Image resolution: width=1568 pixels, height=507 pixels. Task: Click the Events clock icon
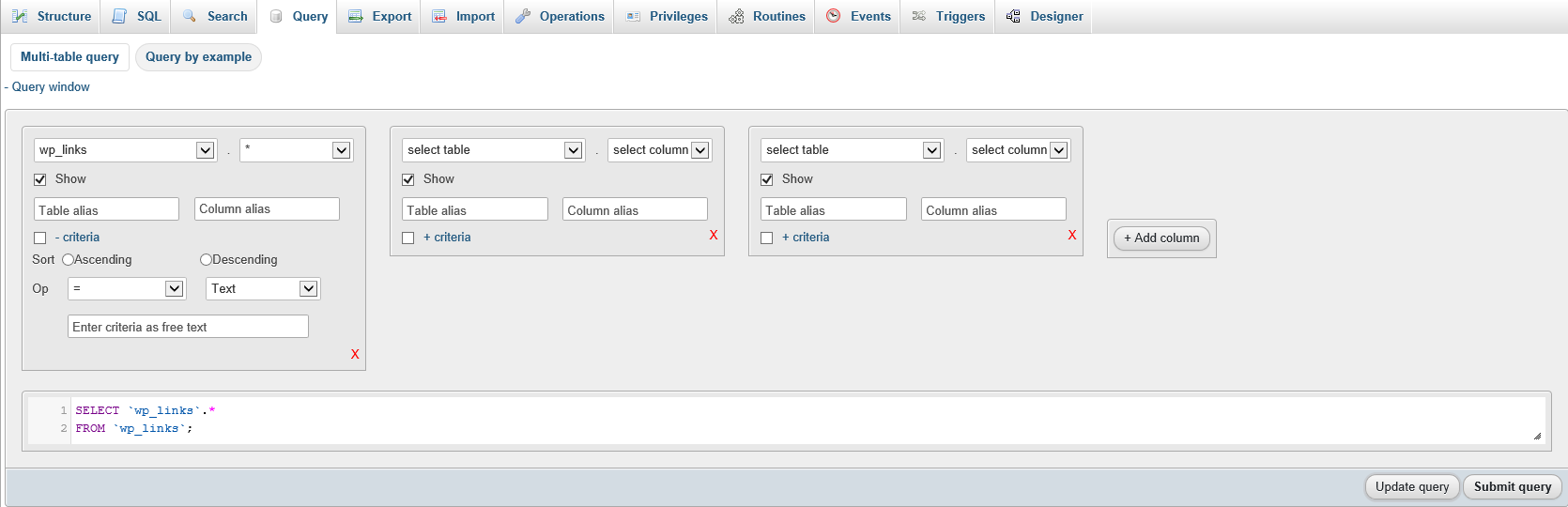pos(834,16)
